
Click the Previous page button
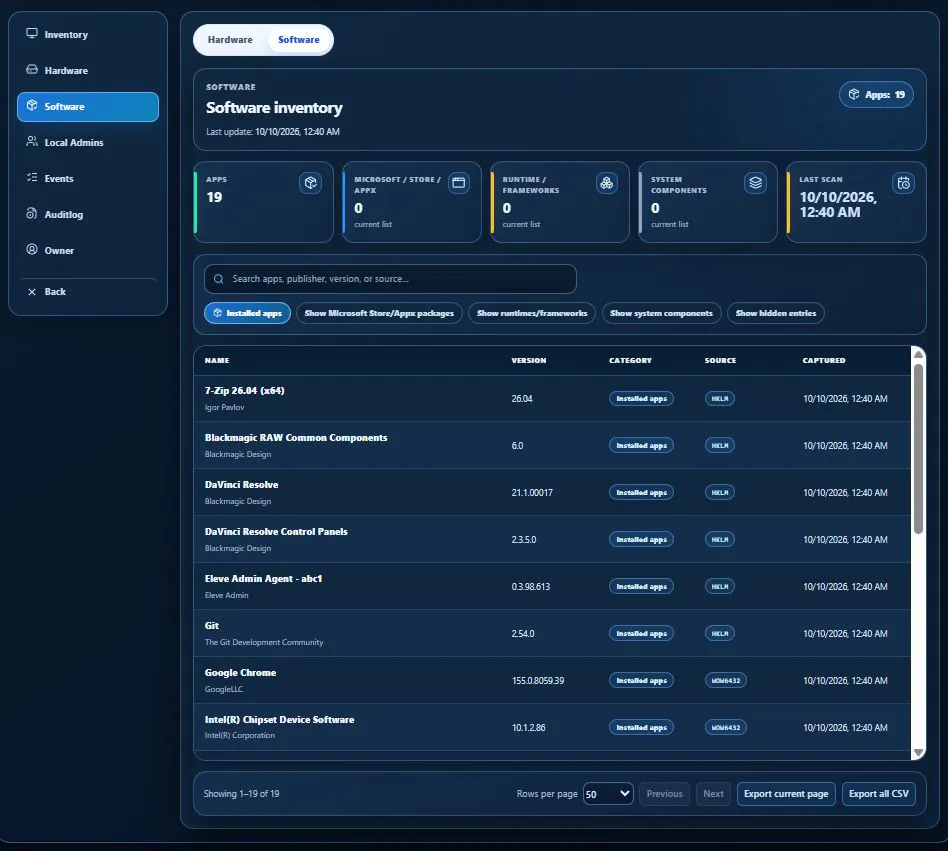pos(664,794)
